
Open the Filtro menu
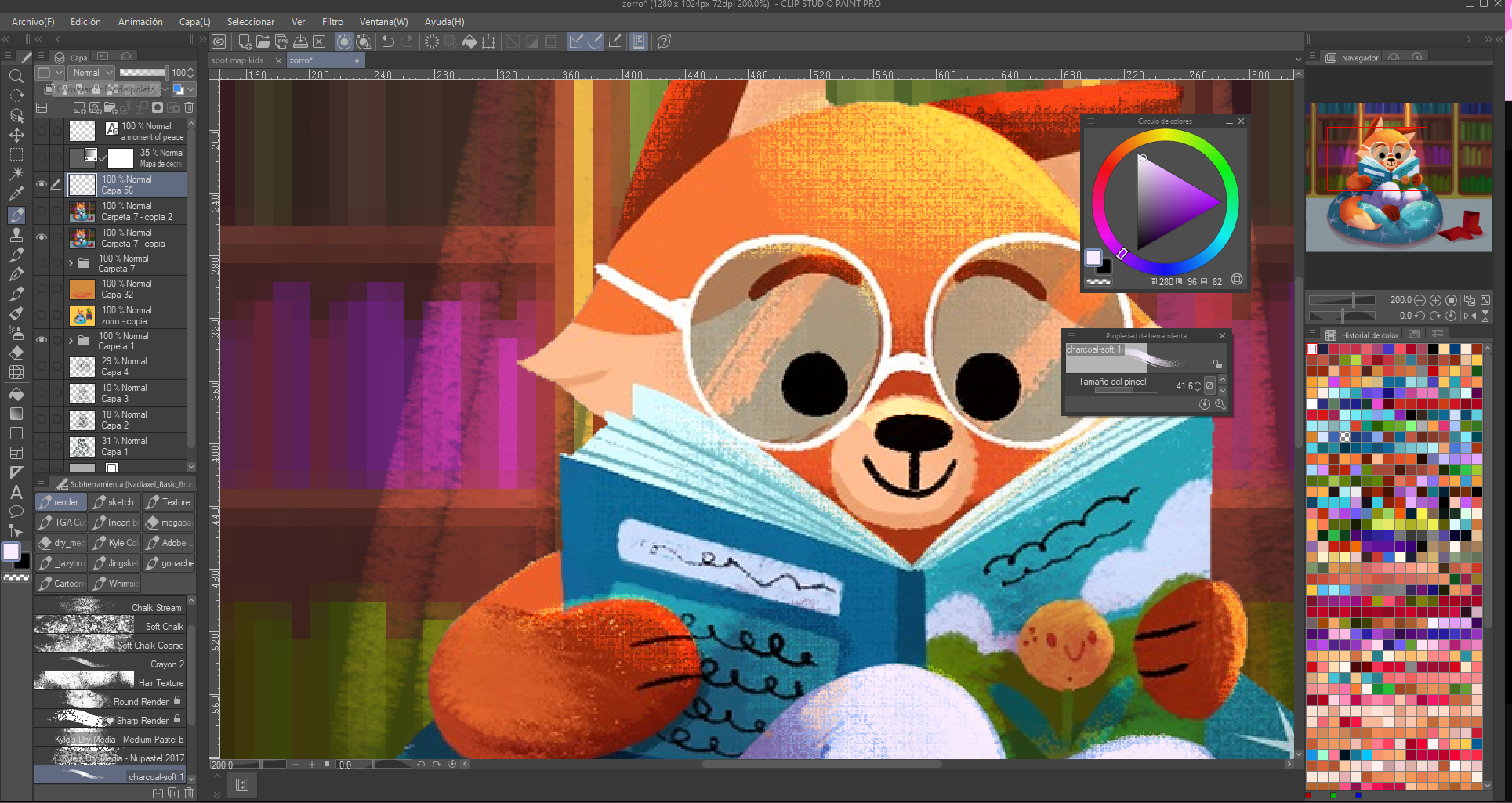pyautogui.click(x=332, y=22)
